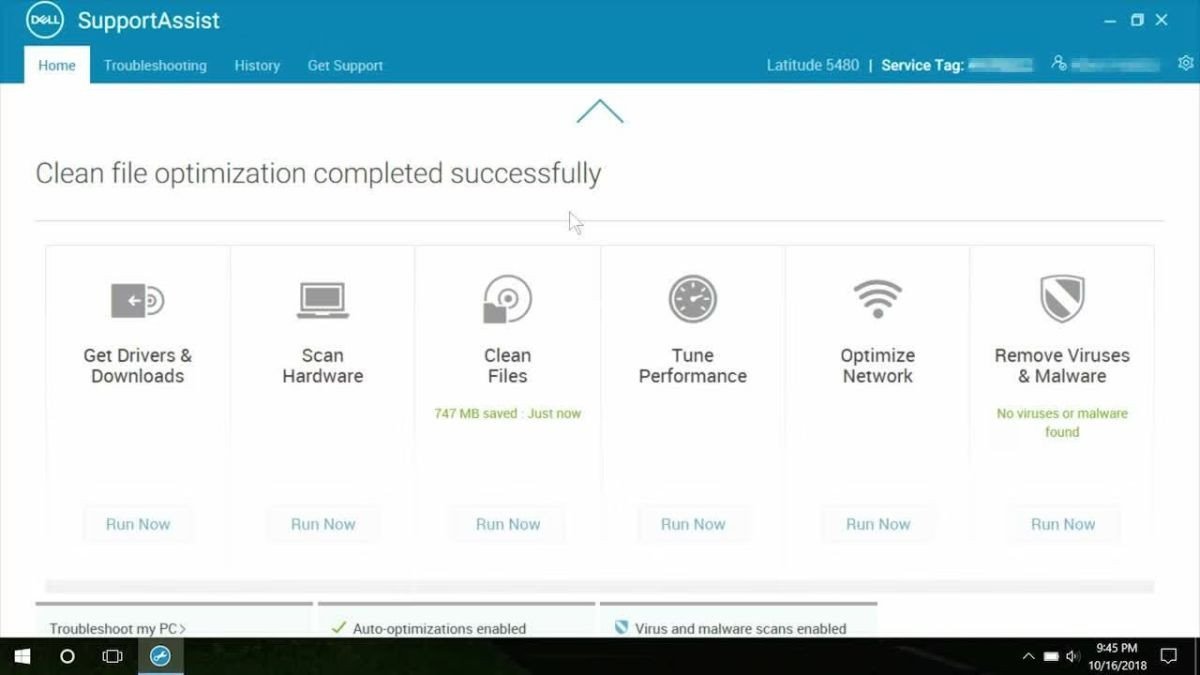
Task: Open the Windows Start menu
Action: coord(21,656)
